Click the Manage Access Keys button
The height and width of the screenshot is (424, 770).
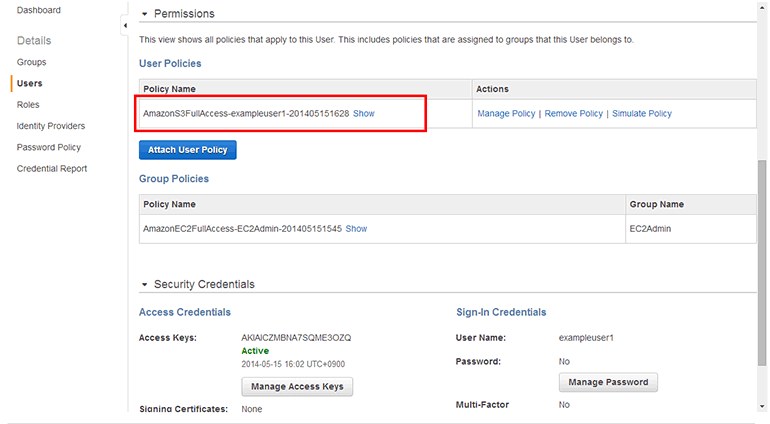[297, 387]
